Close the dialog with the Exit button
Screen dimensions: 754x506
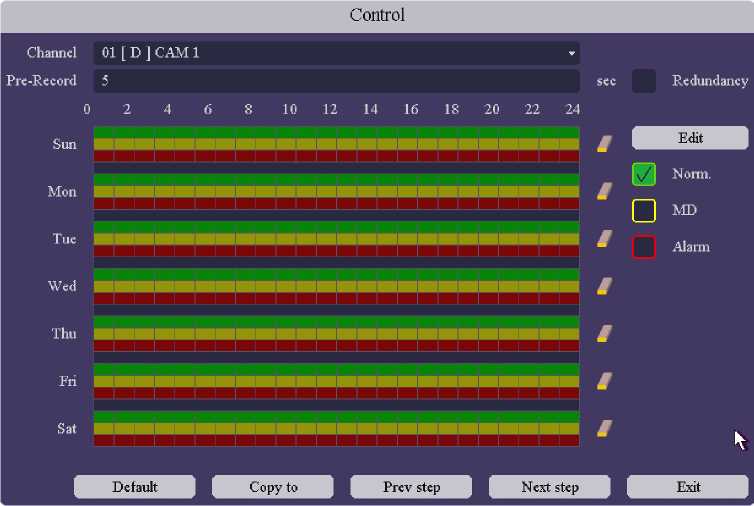pyautogui.click(x=688, y=487)
